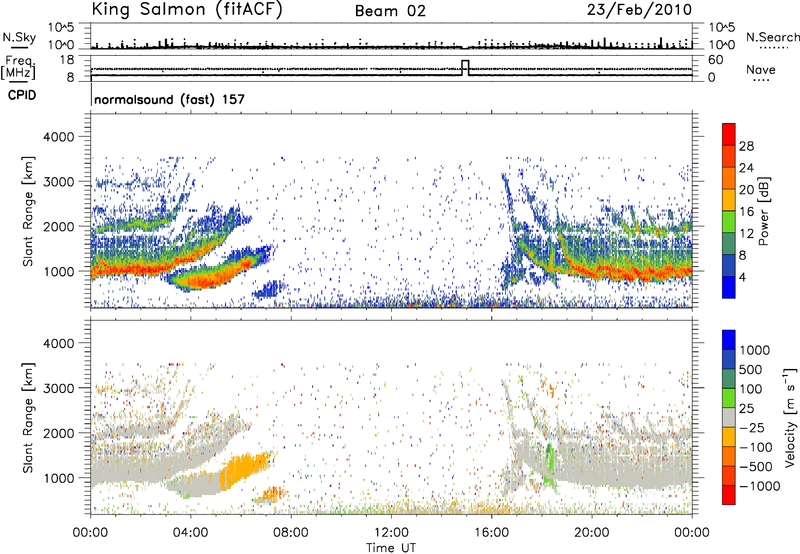Click the 'N.Search' legend label
800x554 pixels.
(772, 37)
